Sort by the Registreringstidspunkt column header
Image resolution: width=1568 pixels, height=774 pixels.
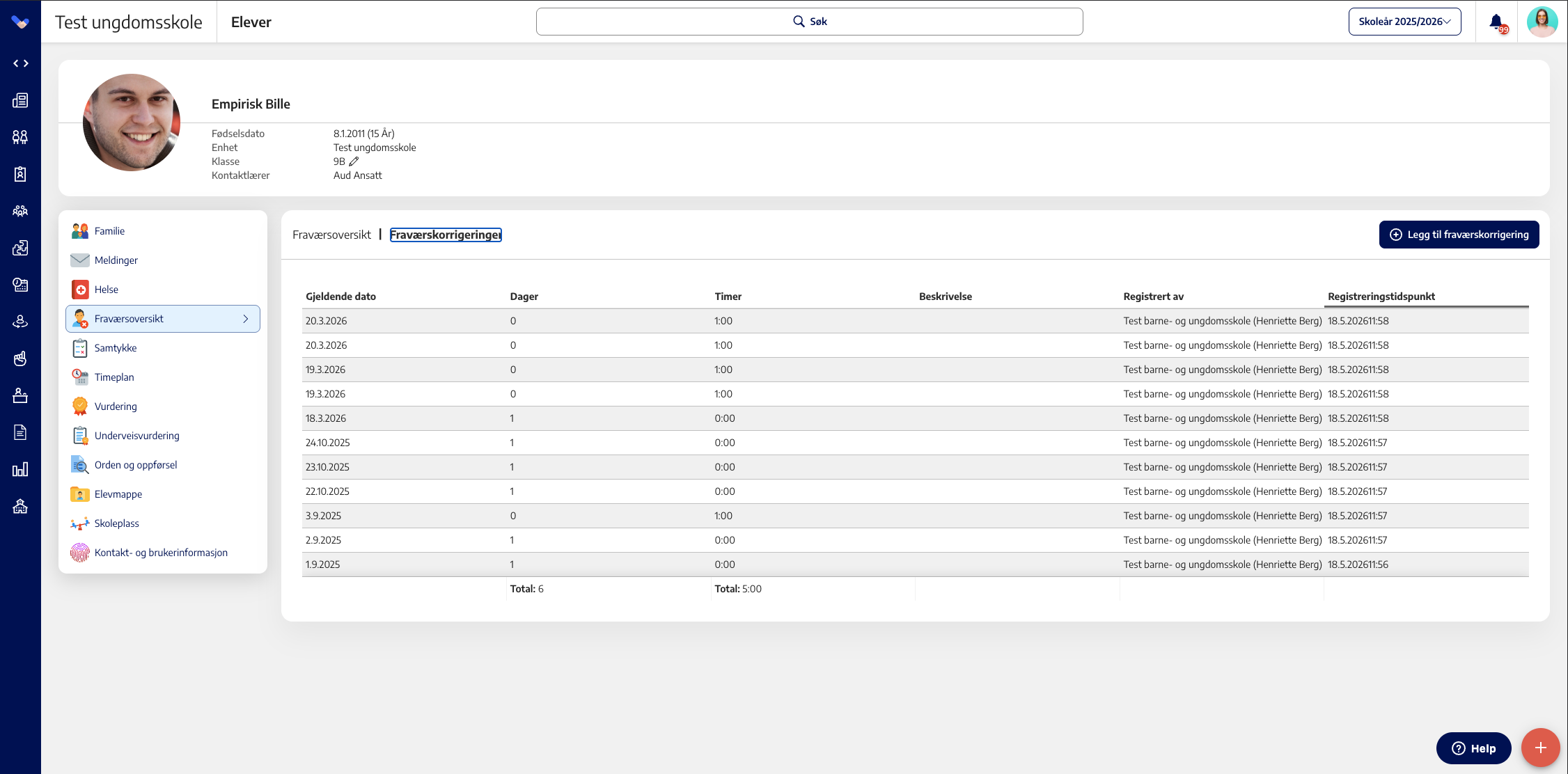click(x=1381, y=297)
